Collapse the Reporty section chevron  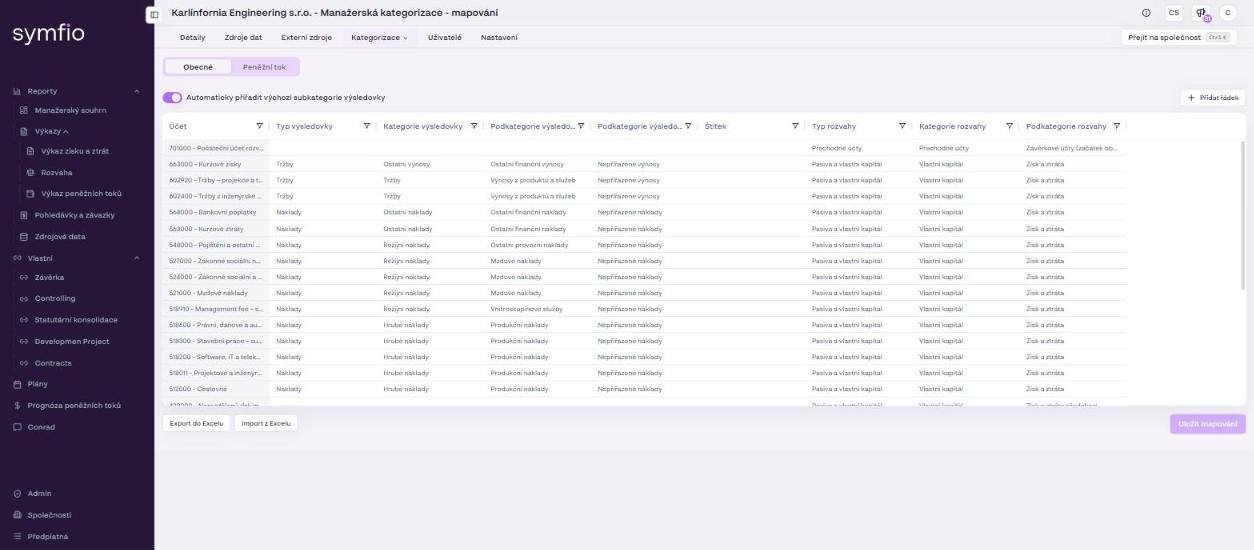[137, 91]
